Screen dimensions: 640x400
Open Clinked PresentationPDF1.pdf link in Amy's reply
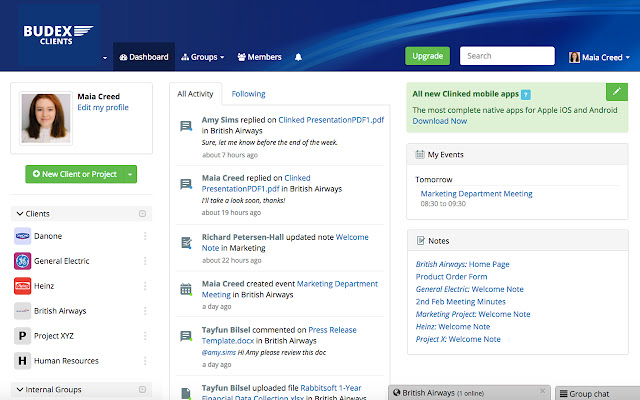(331, 120)
